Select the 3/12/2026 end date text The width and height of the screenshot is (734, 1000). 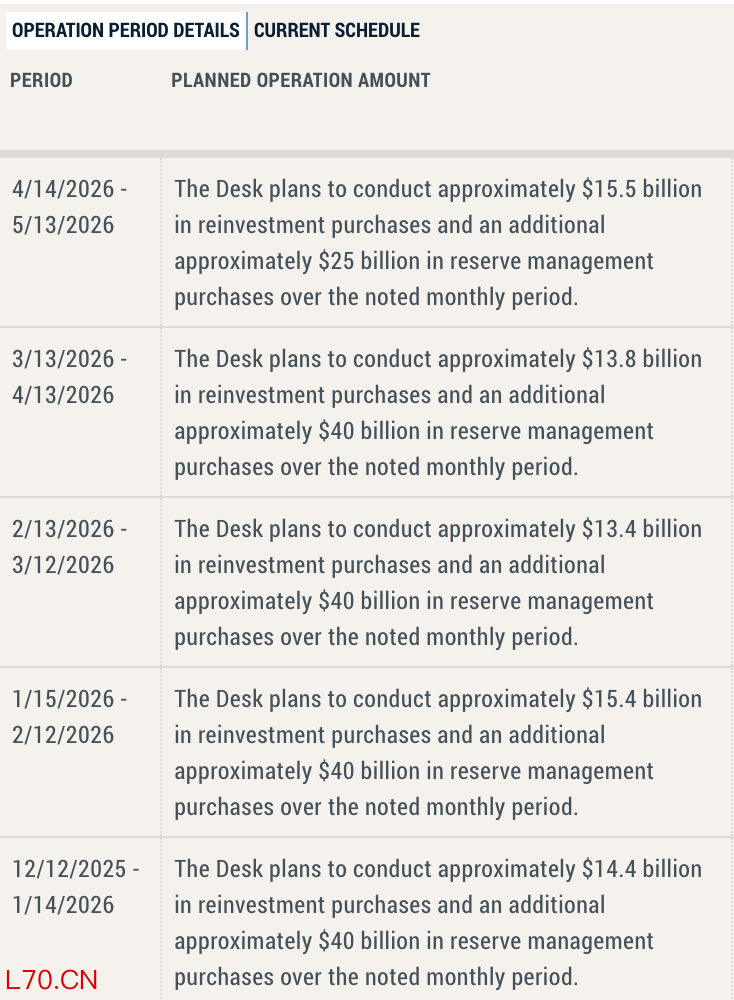coord(63,565)
